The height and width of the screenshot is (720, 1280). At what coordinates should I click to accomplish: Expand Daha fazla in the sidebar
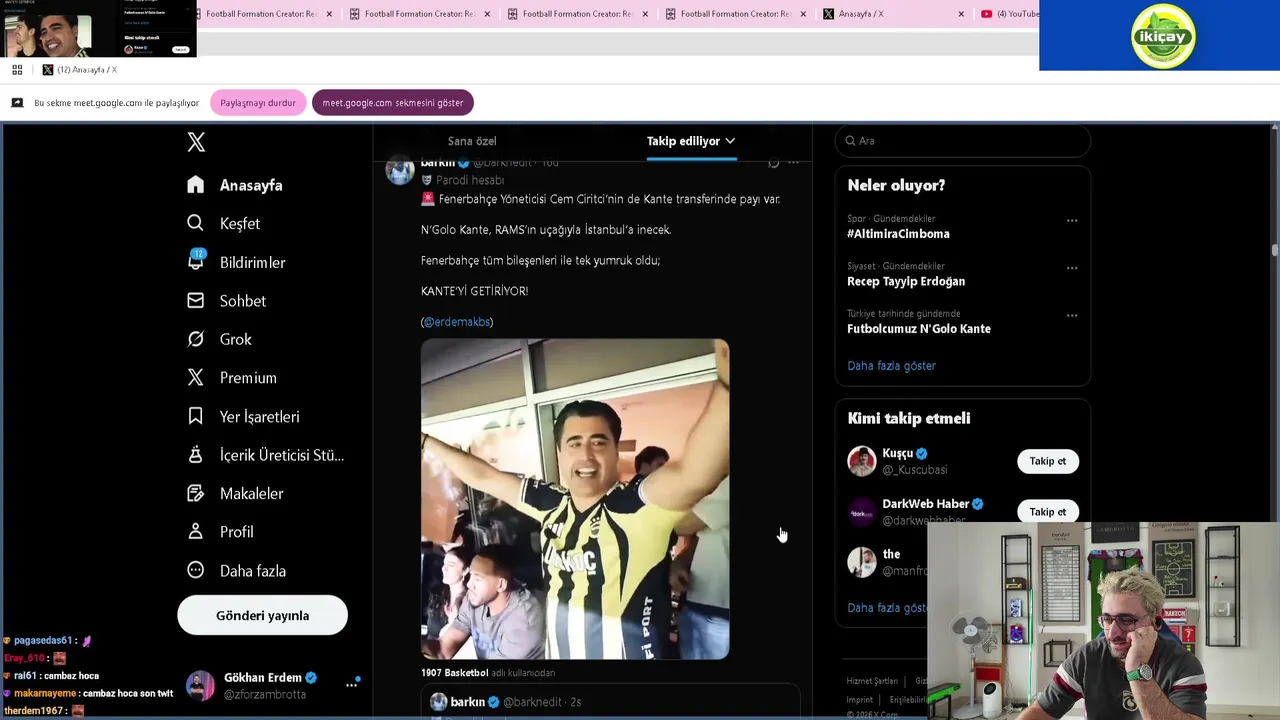238,571
